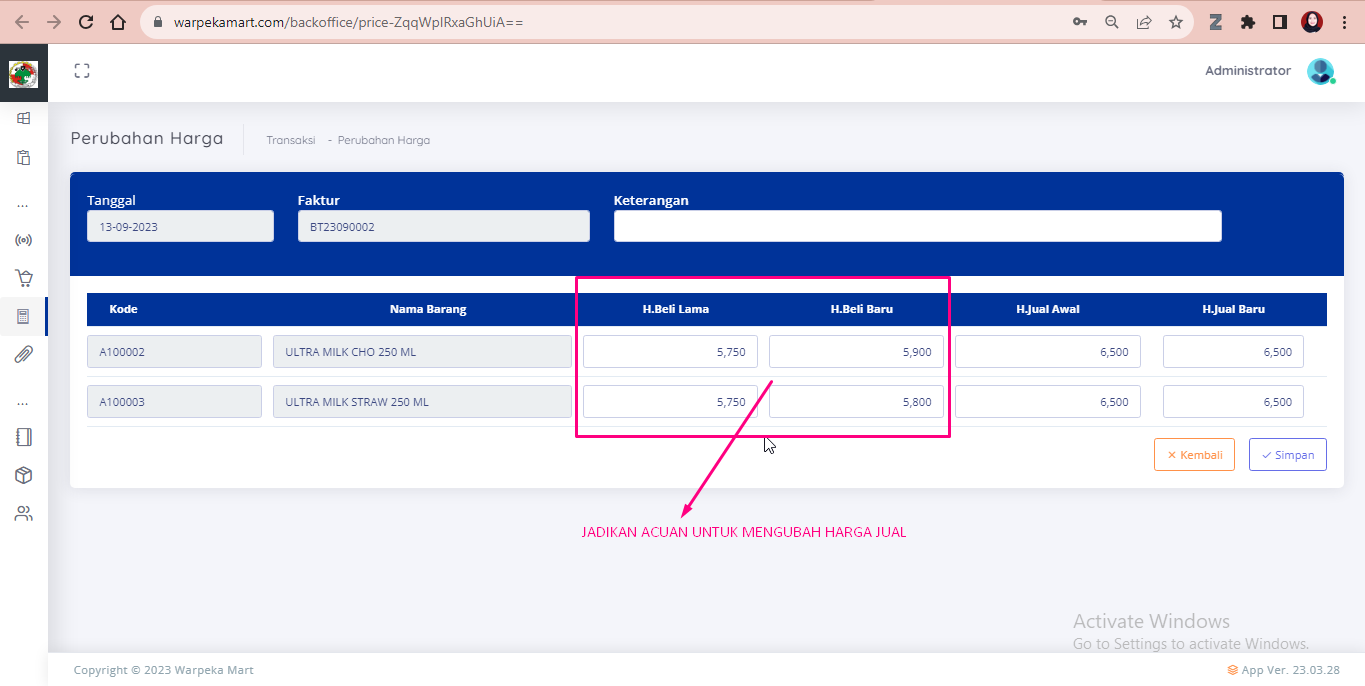Click H.Jual Baru field for ULTRA MILK CHO
1365x686 pixels.
click(1233, 352)
